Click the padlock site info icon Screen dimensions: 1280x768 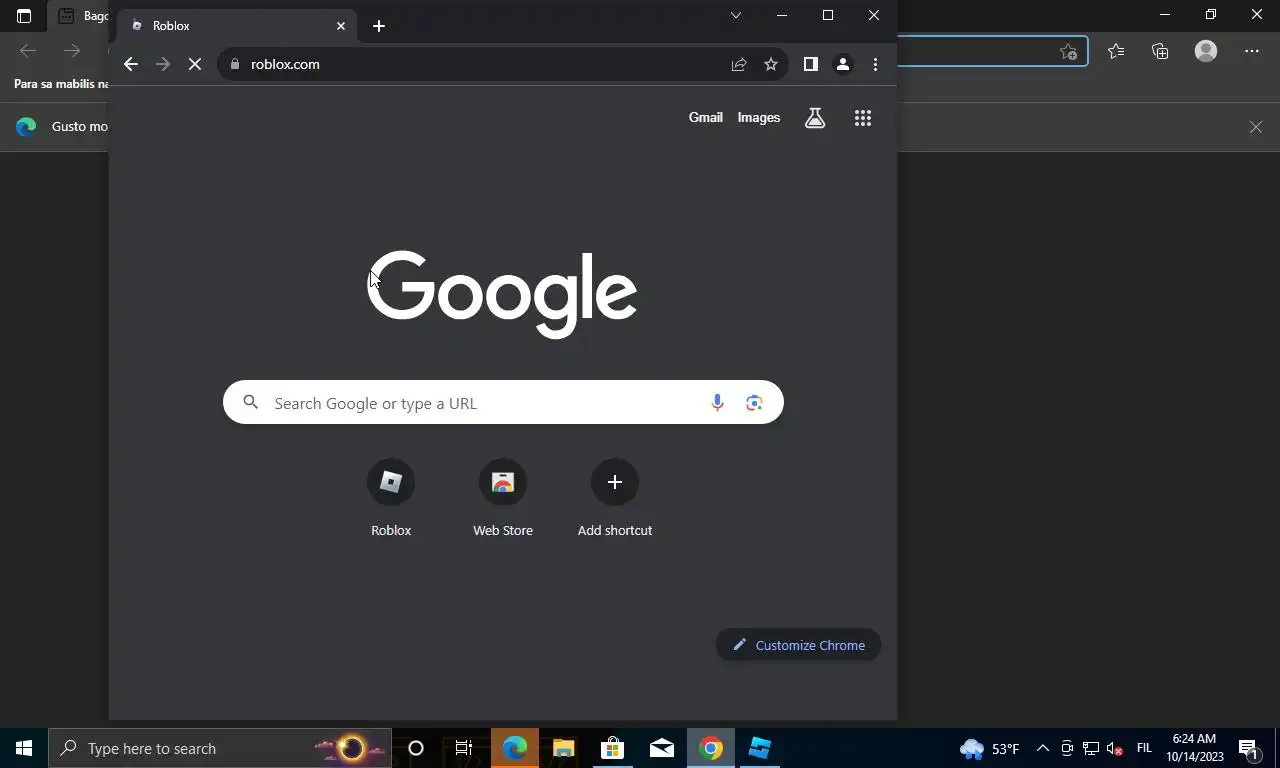(235, 64)
